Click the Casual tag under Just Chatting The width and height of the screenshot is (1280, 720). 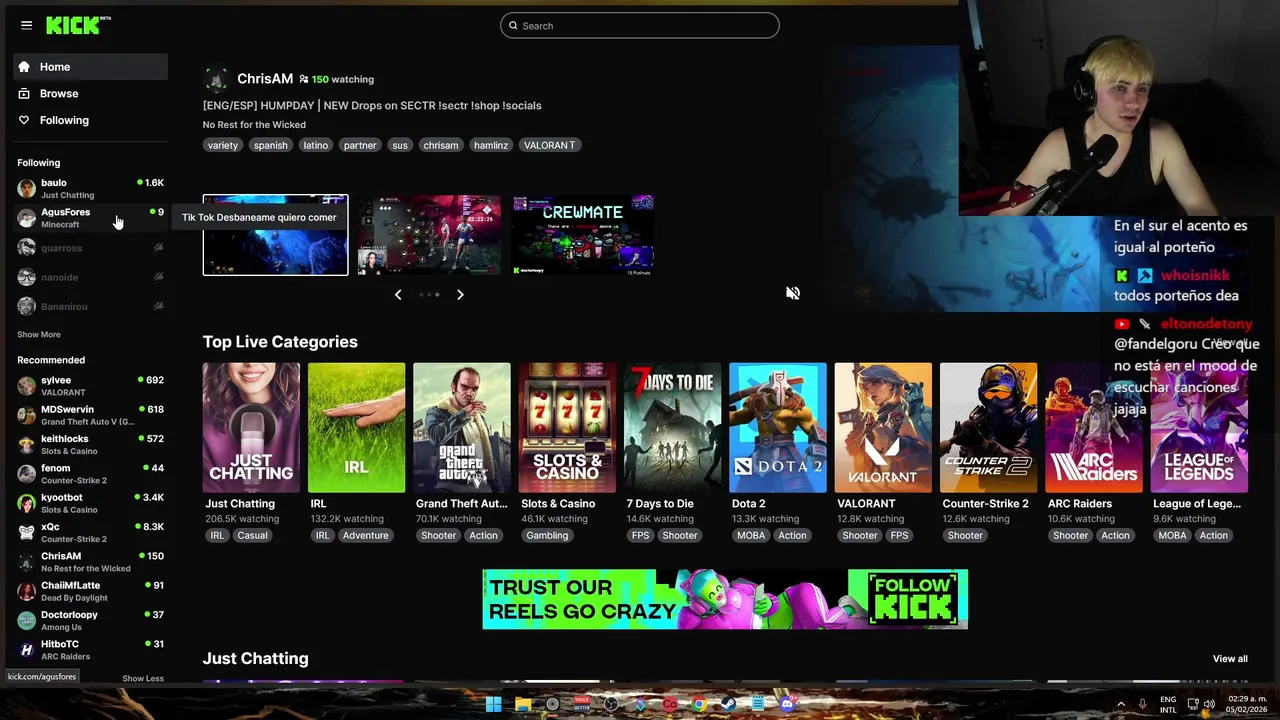(252, 535)
